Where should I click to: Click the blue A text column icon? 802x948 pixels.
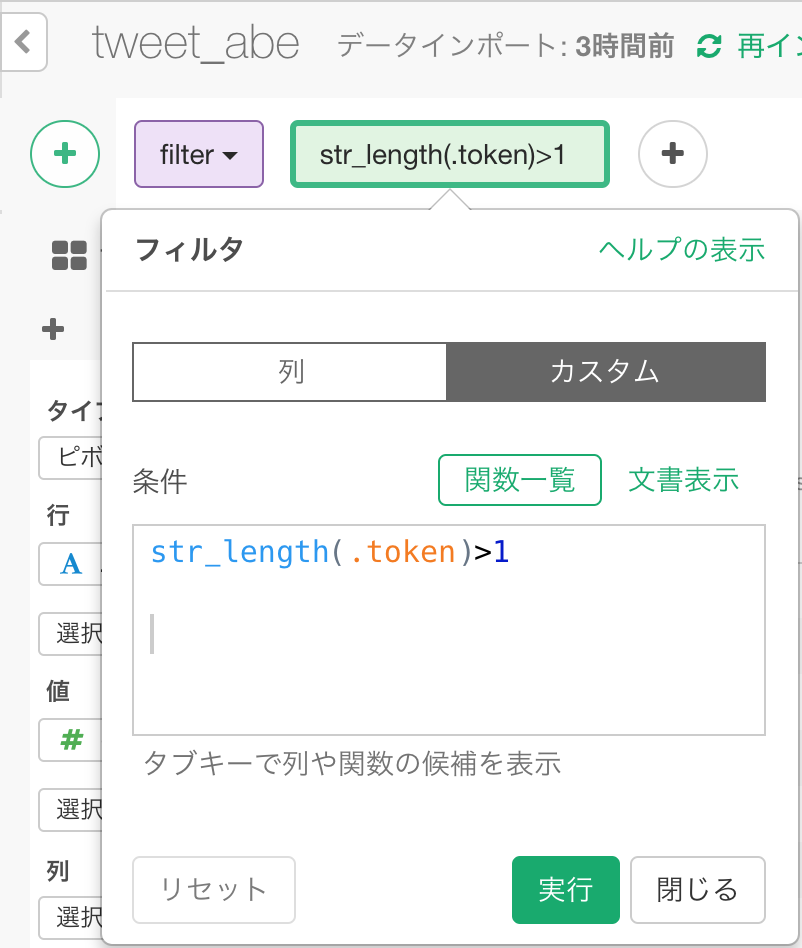coord(71,564)
